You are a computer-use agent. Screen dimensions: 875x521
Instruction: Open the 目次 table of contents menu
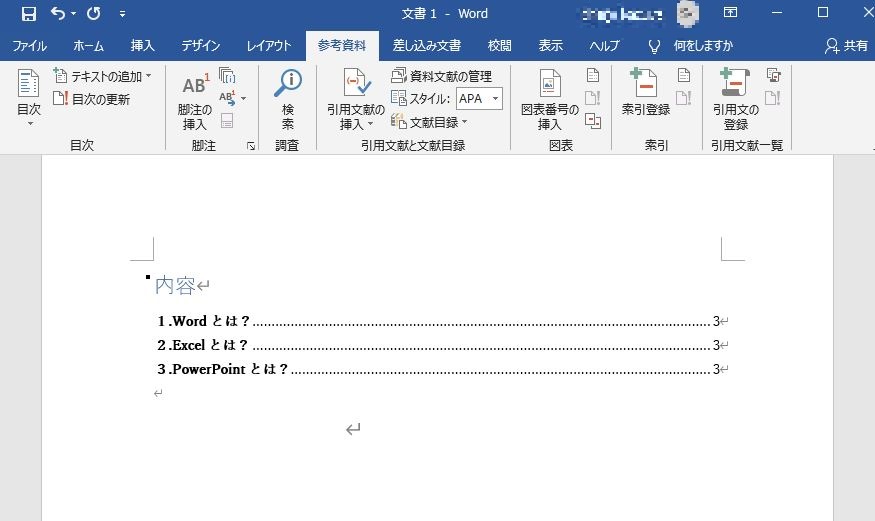click(x=28, y=98)
